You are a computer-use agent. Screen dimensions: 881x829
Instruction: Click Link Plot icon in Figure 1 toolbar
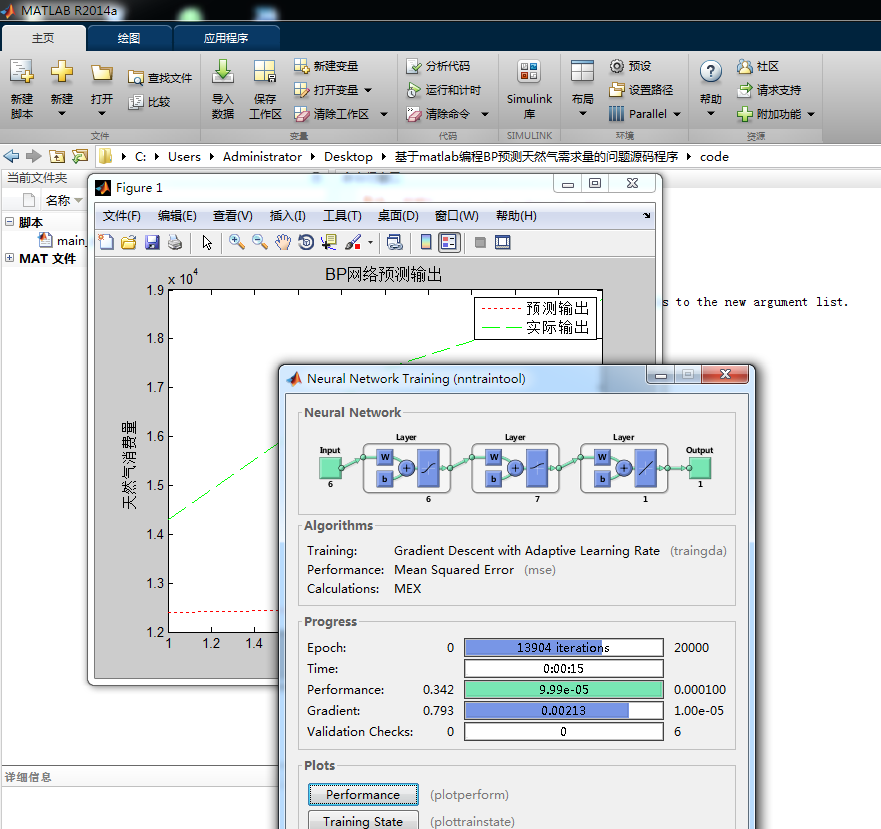[394, 242]
